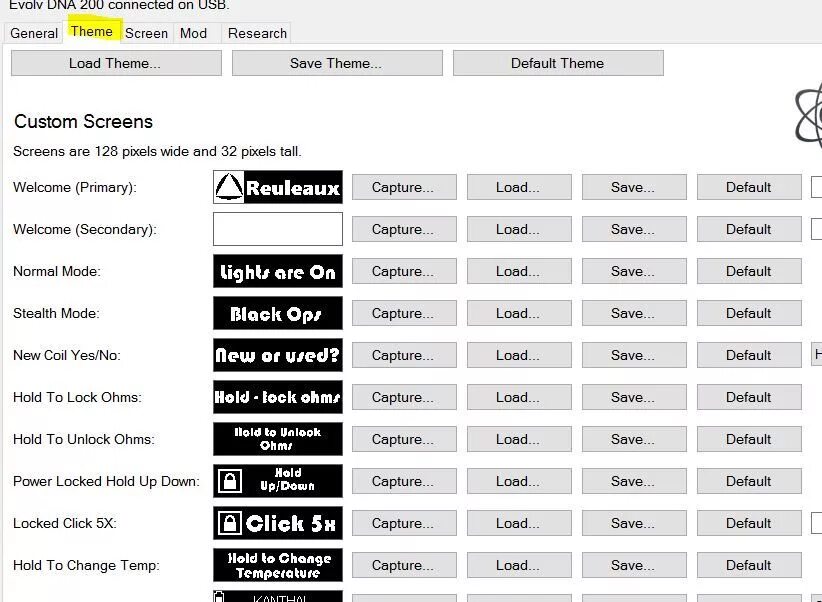Image resolution: width=822 pixels, height=602 pixels.
Task: Reset Locked Click 5X to Default
Action: [749, 523]
